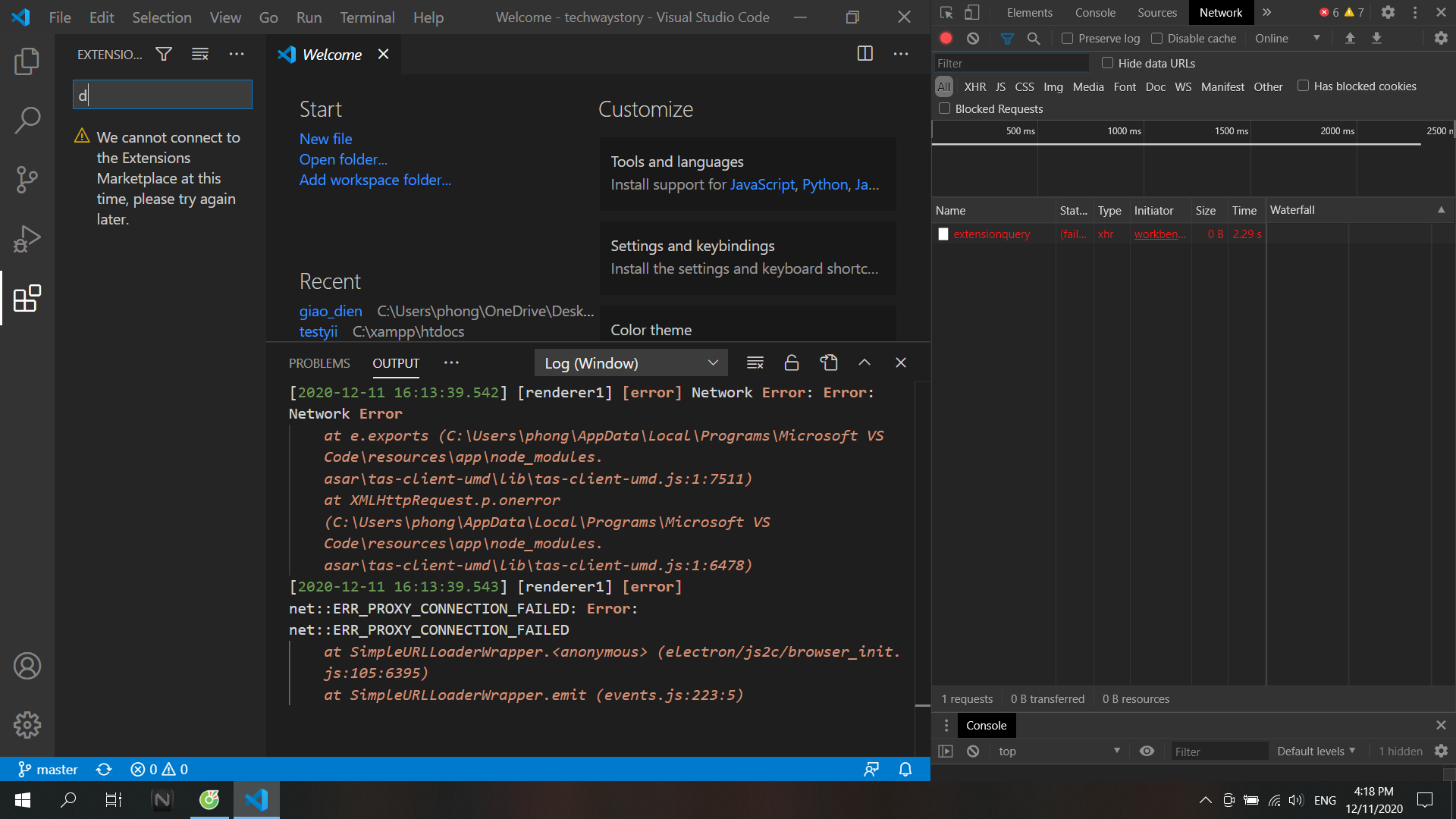Clear the Output panel

point(755,362)
